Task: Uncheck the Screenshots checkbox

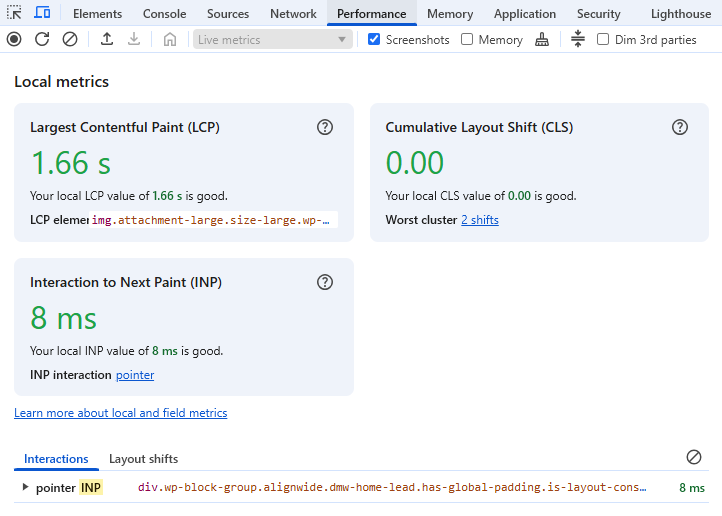Action: [374, 40]
